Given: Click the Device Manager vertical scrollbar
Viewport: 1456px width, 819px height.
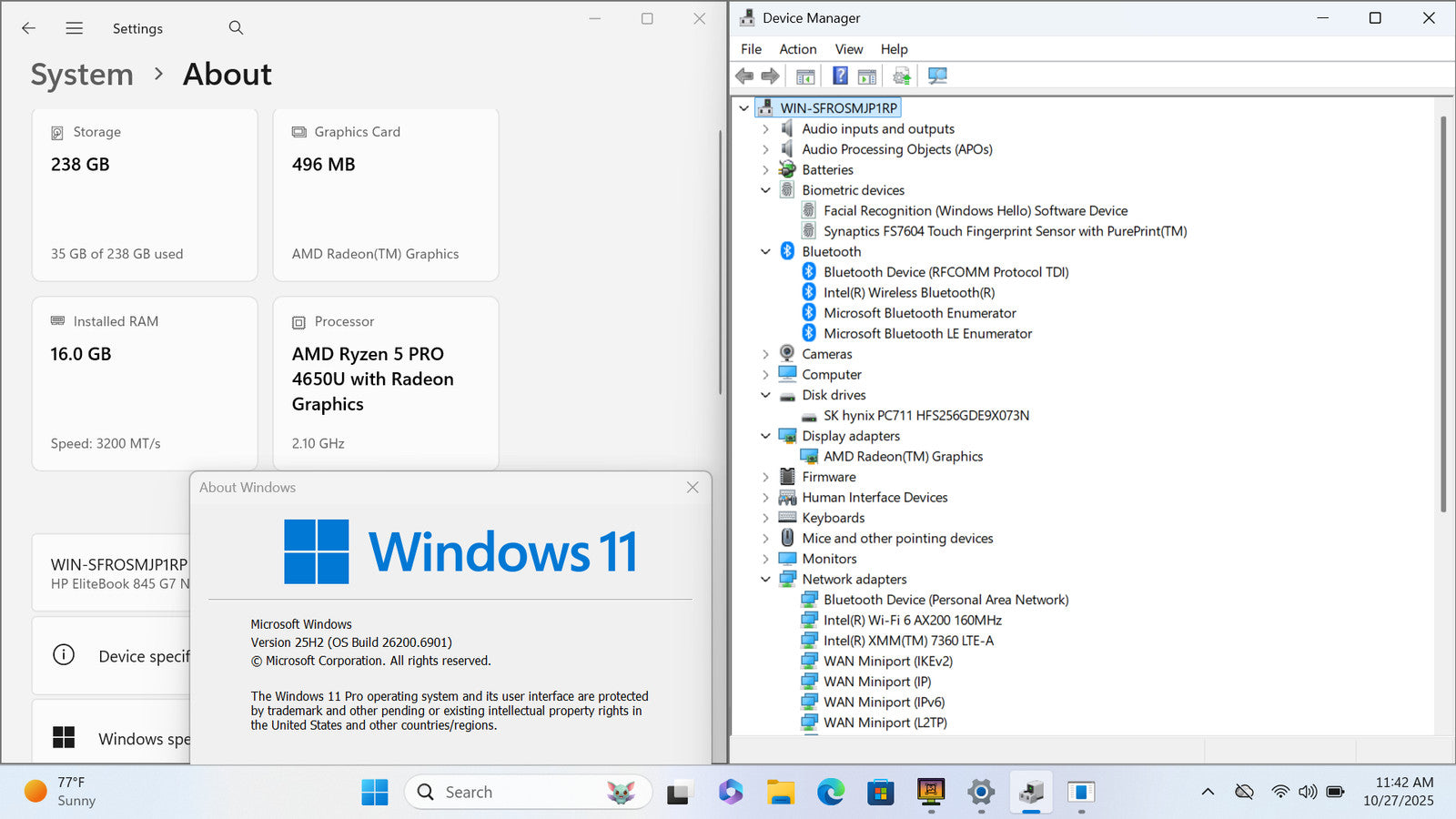Looking at the screenshot, I should pos(1442,309).
